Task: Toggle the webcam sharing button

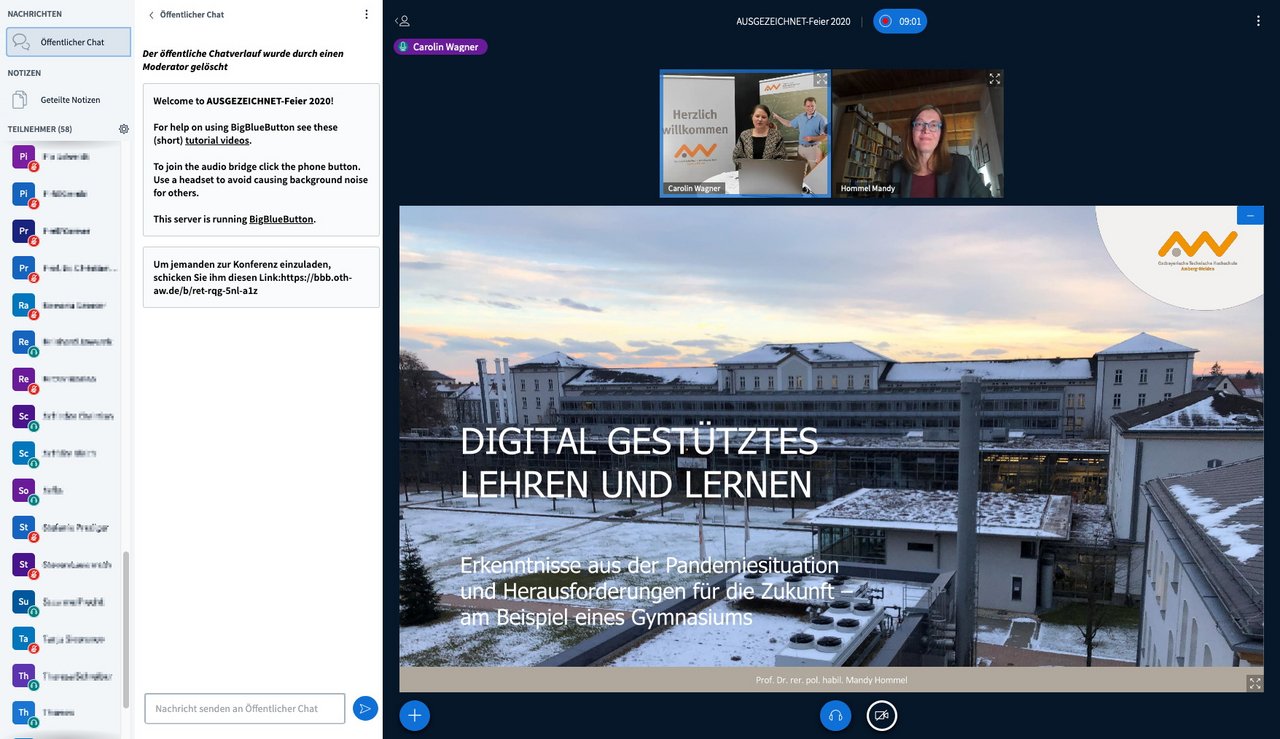Action: tap(881, 715)
